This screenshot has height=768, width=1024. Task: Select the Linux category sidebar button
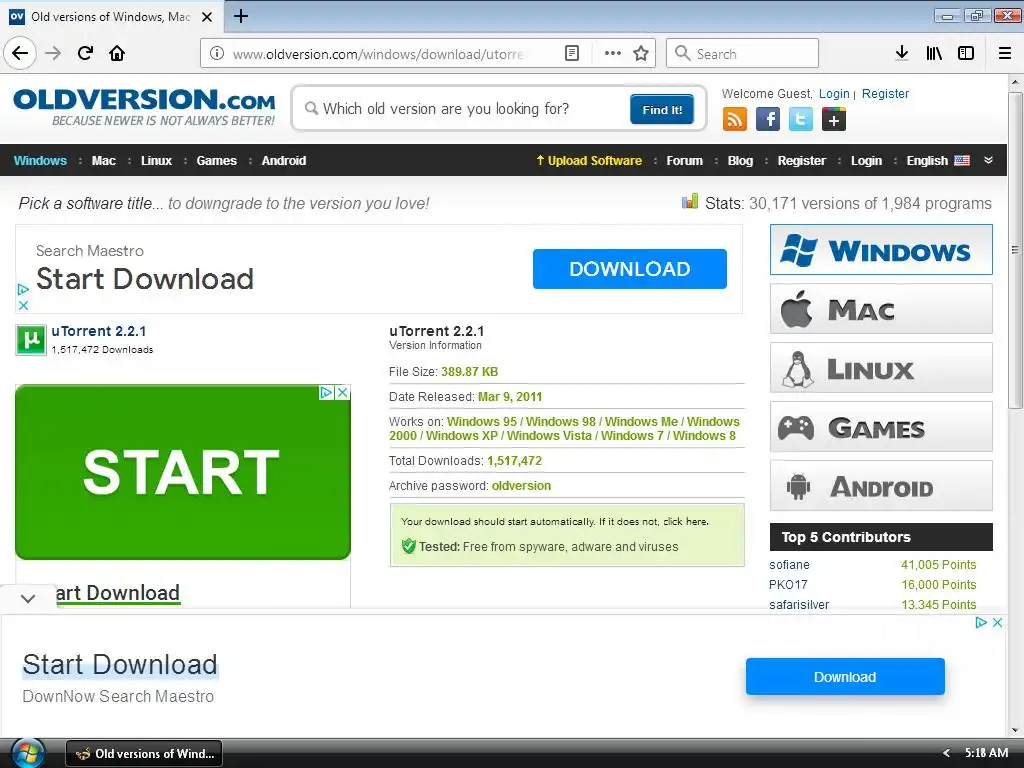pos(881,368)
